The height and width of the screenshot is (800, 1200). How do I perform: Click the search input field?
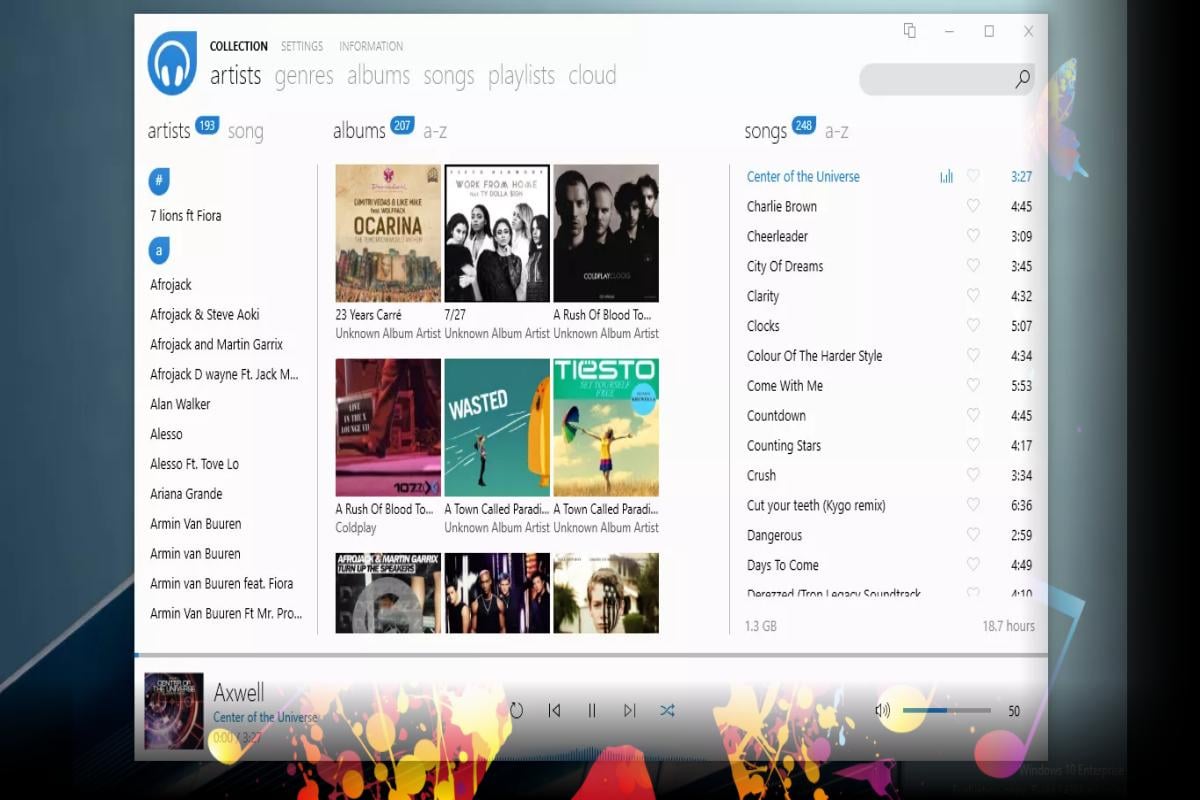tap(946, 80)
